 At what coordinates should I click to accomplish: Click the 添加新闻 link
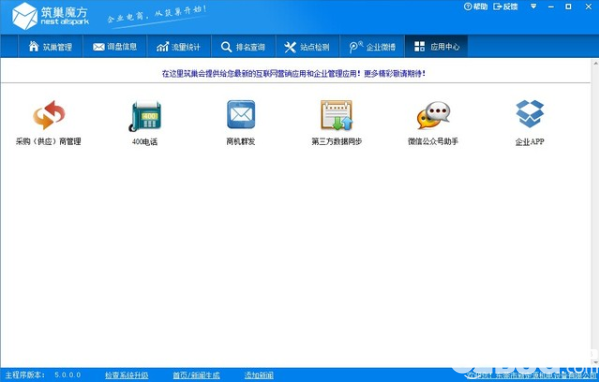coord(259,375)
